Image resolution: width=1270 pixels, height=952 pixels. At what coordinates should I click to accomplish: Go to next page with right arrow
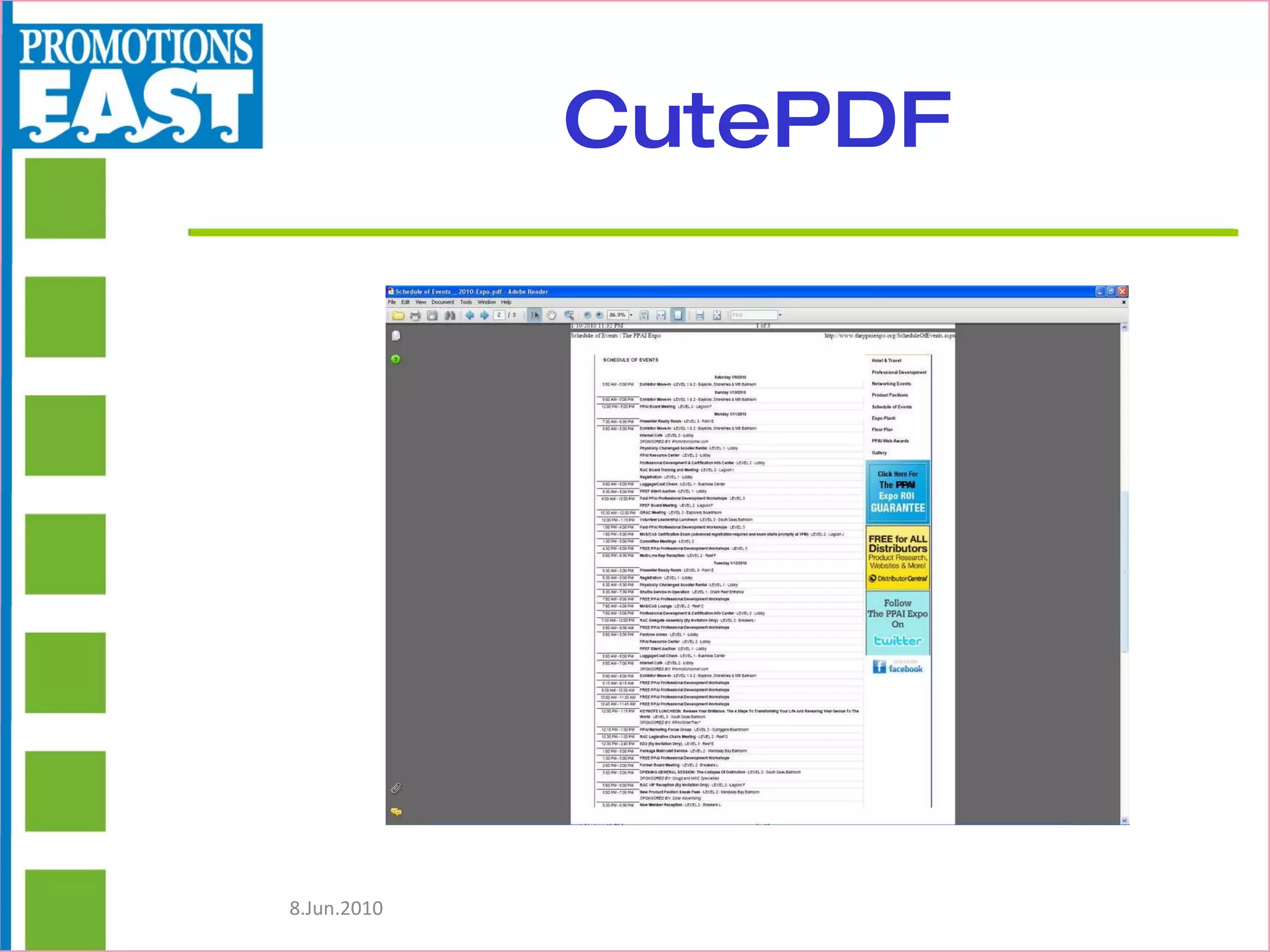click(484, 315)
